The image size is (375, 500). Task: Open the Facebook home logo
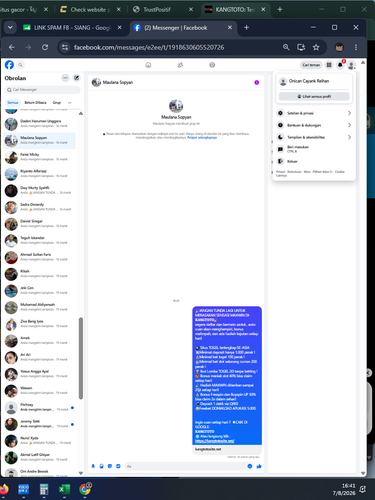[9, 65]
